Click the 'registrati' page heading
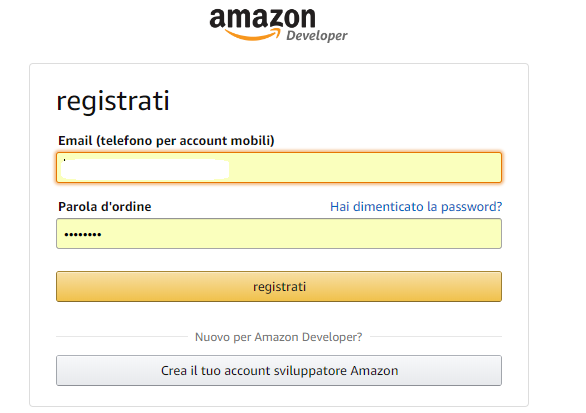This screenshot has height=413, width=586. coord(113,101)
